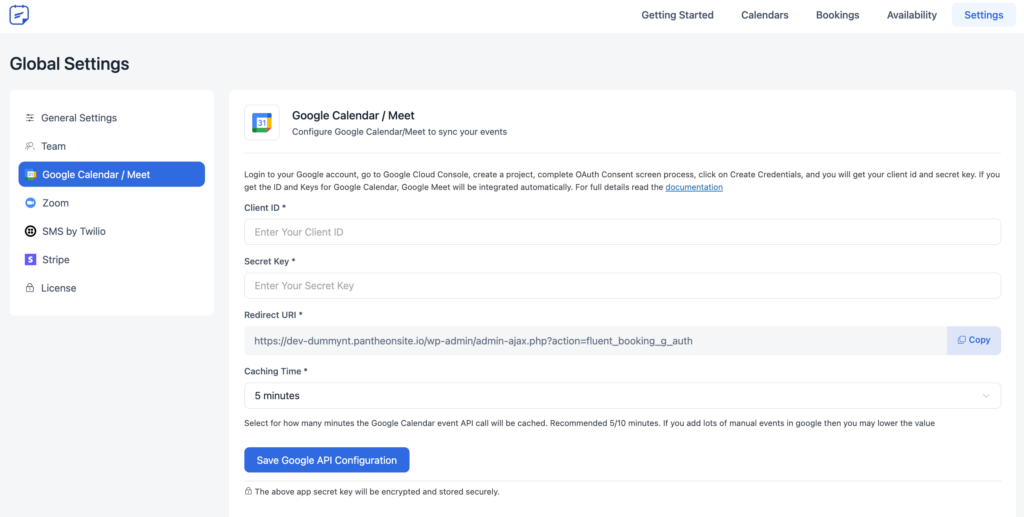Click the Twilio SMS icon
Image resolution: width=1024 pixels, height=517 pixels.
[30, 231]
